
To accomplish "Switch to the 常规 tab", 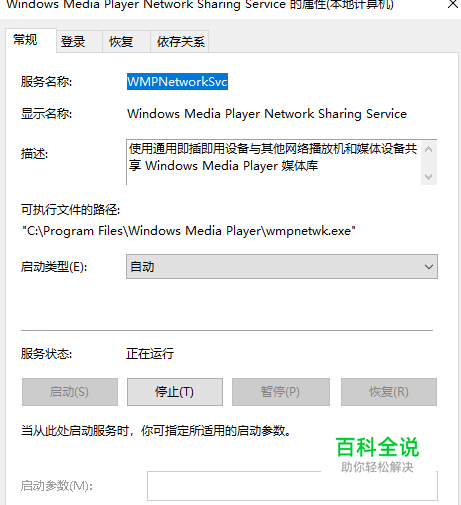I will coord(31,40).
